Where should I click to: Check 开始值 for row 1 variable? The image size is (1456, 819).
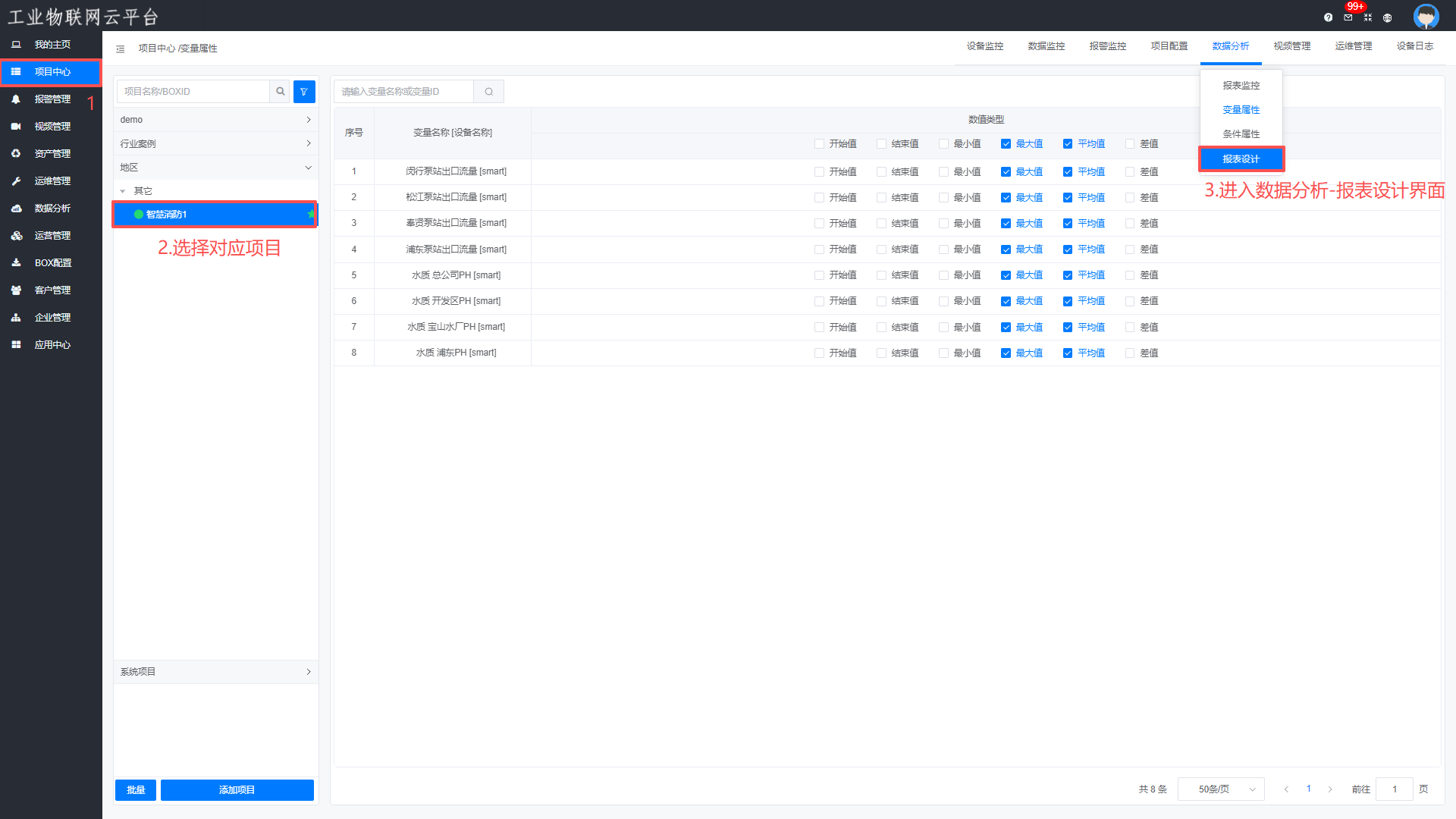[819, 172]
